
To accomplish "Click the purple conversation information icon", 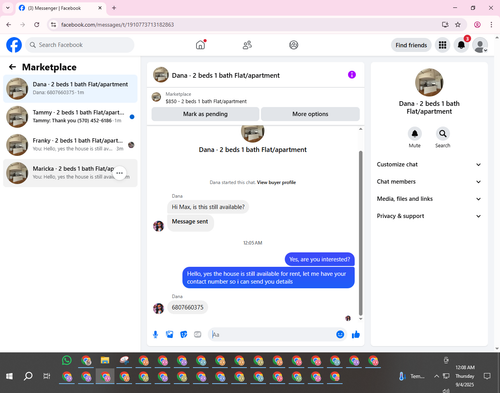I will click(x=352, y=75).
